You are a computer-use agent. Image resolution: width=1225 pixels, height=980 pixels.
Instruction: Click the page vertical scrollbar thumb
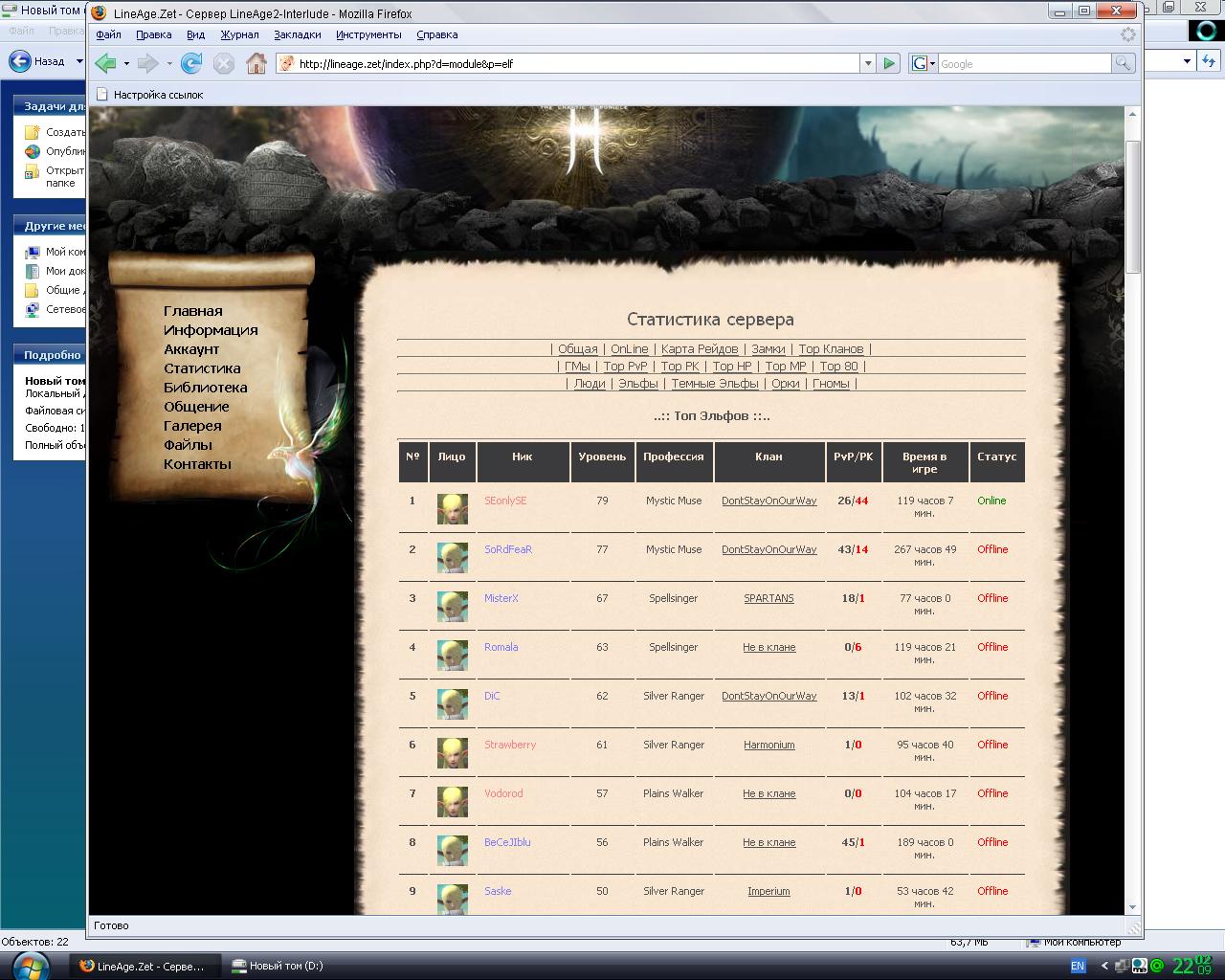click(x=1133, y=206)
